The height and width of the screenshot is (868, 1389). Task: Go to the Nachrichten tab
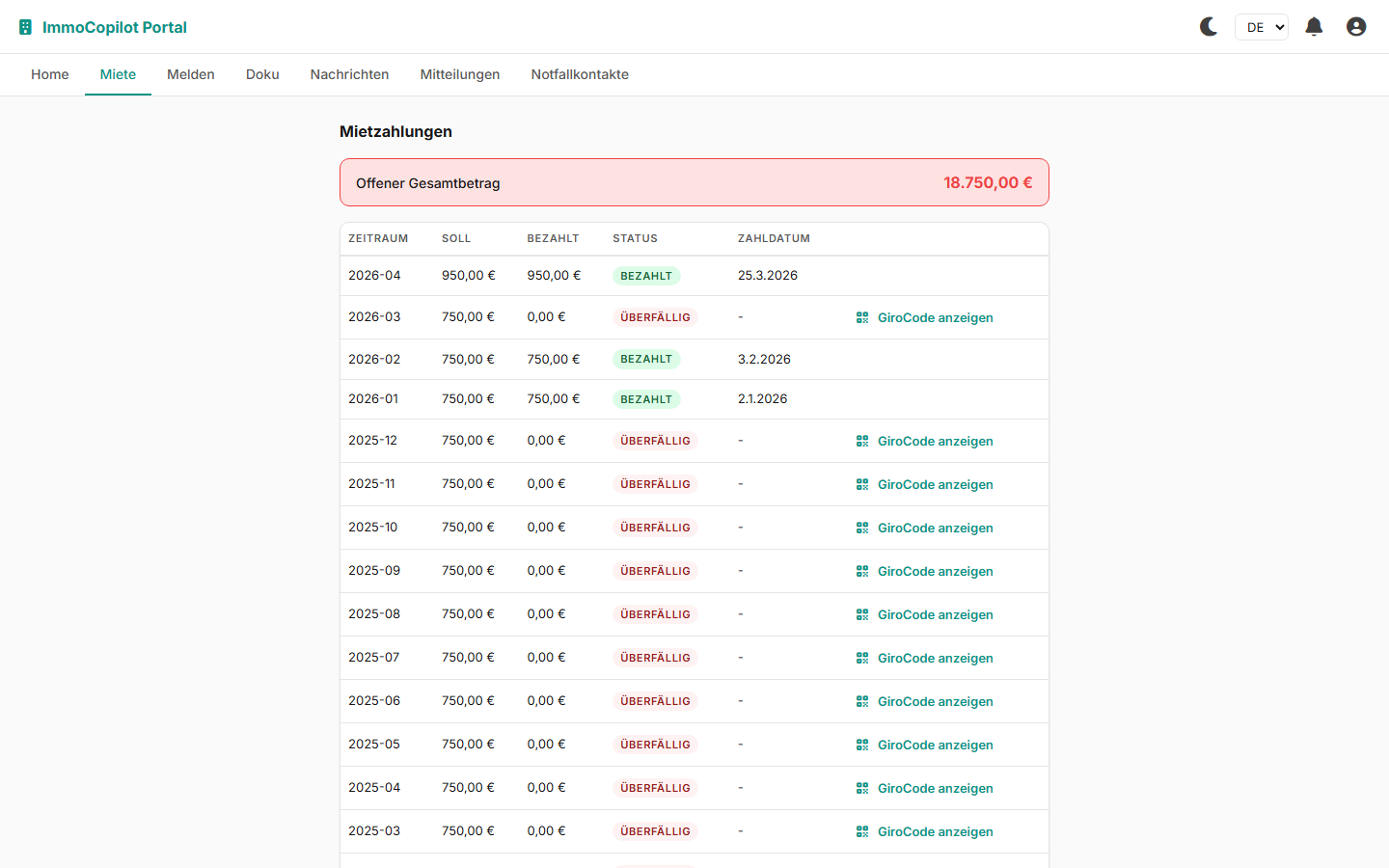(349, 74)
